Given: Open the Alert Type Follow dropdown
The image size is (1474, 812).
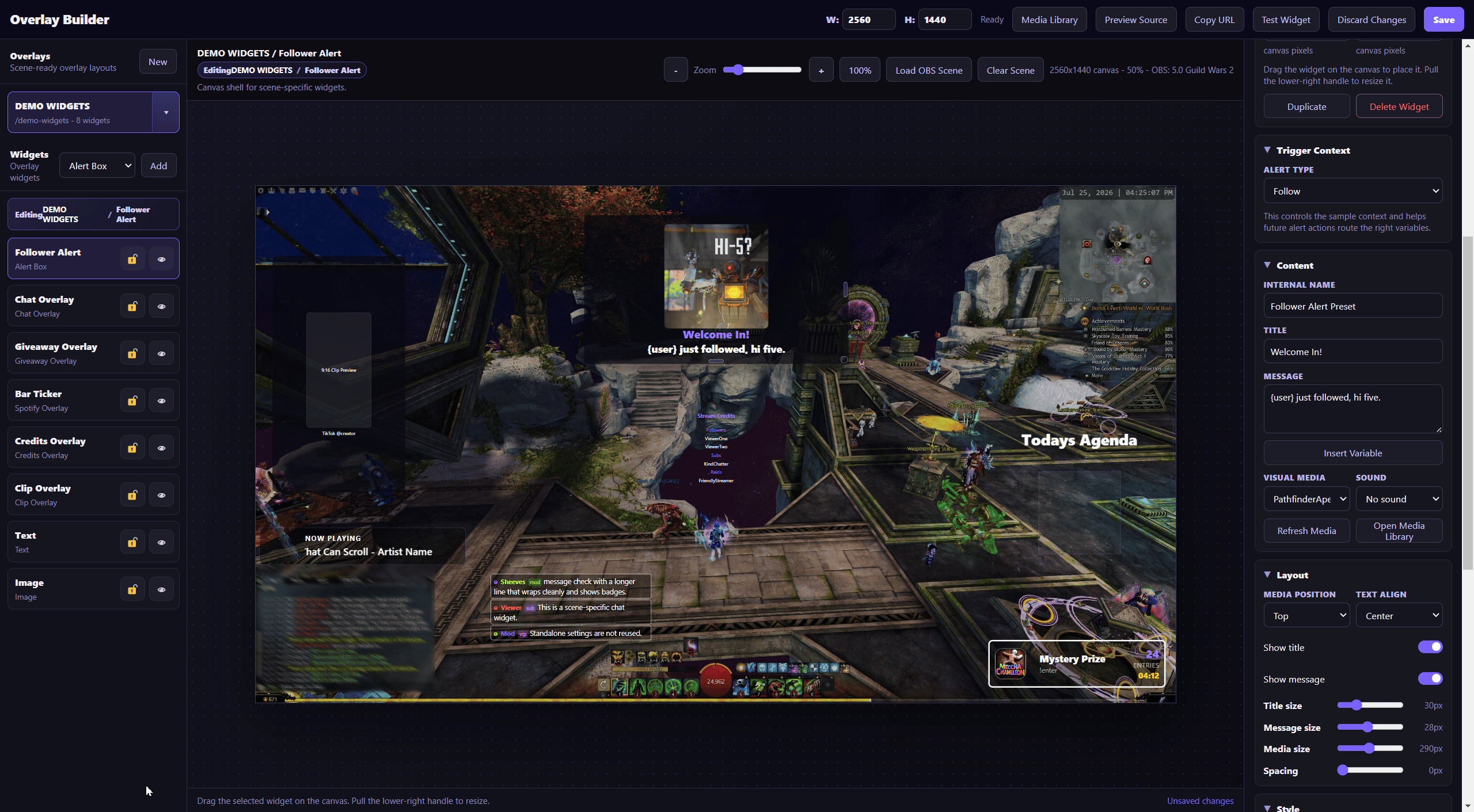Looking at the screenshot, I should [x=1353, y=191].
